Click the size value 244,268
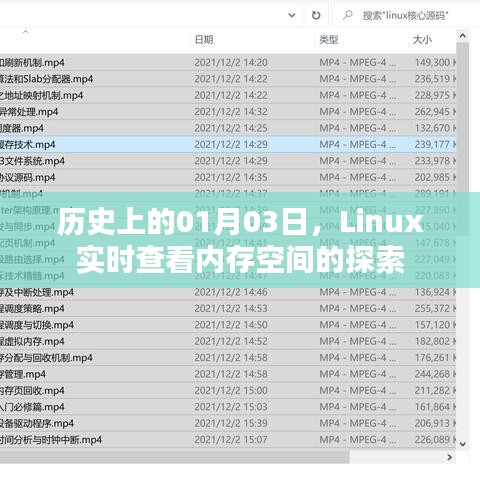Screen dimensions: 480x480 pos(432,374)
